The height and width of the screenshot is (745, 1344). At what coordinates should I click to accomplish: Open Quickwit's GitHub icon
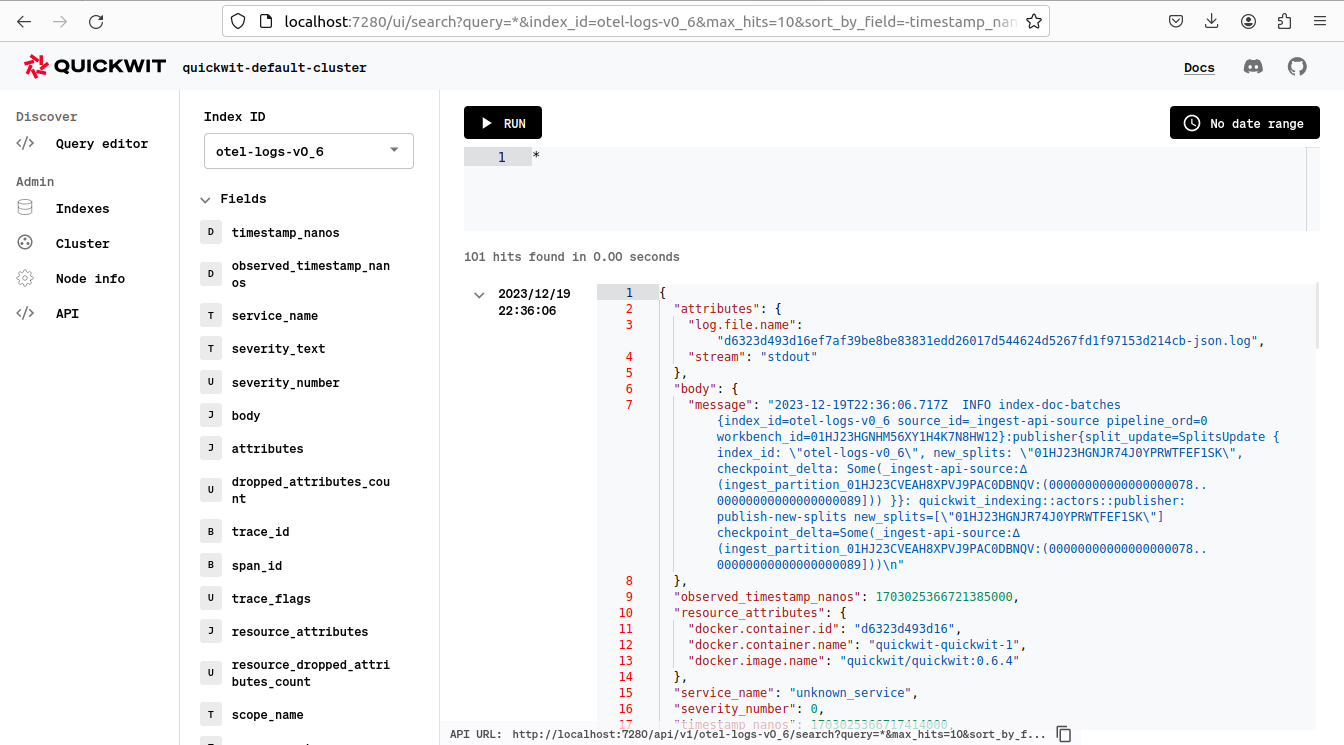(1297, 67)
